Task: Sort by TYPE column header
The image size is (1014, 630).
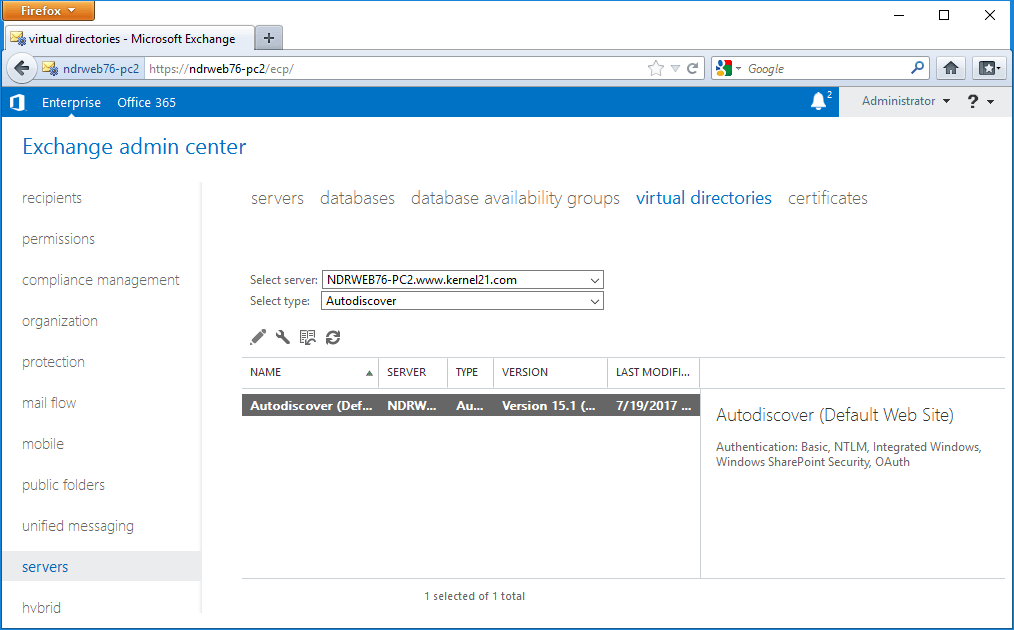Action: click(x=470, y=372)
